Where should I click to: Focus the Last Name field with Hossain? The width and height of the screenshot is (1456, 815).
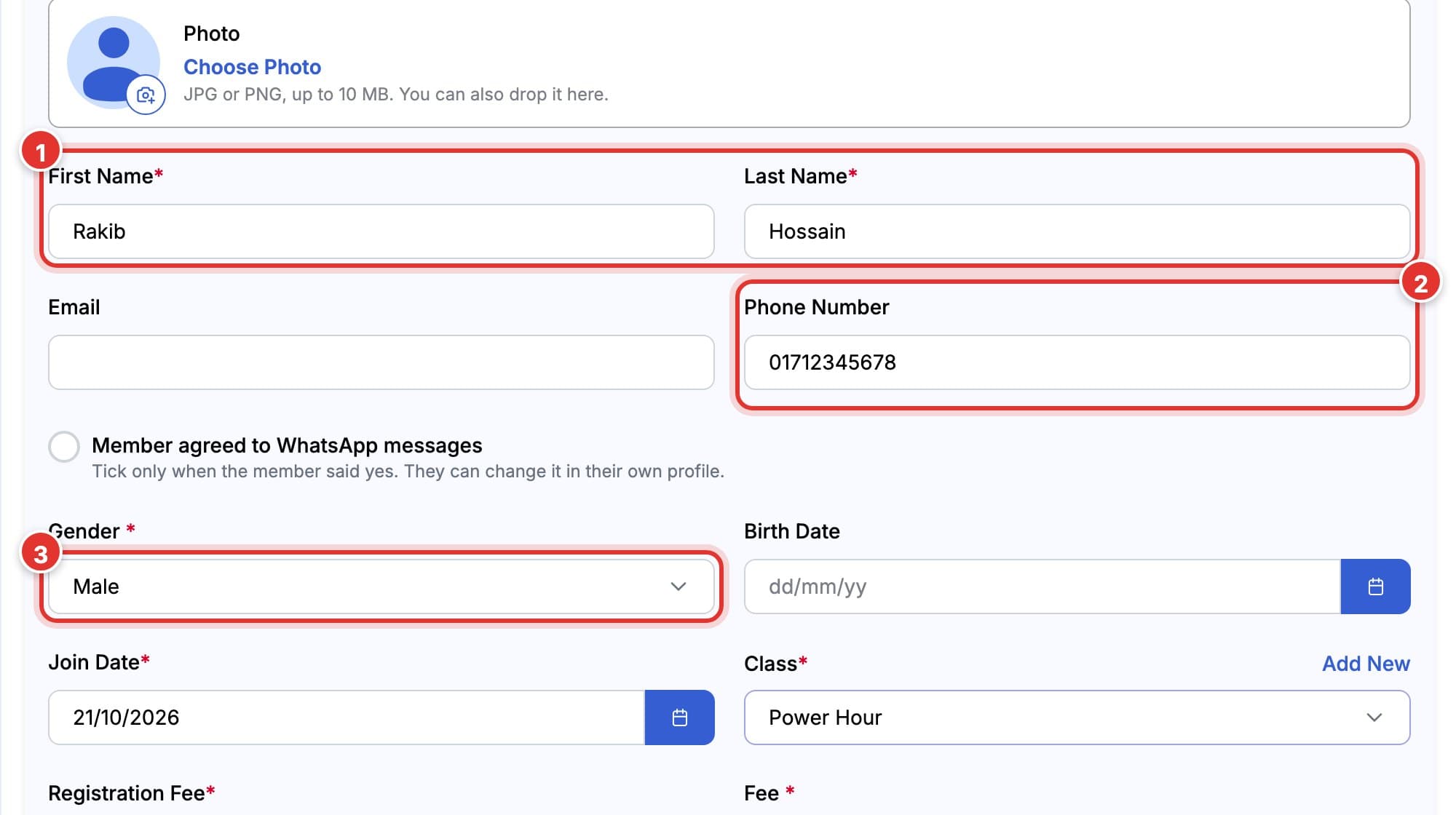click(1077, 231)
